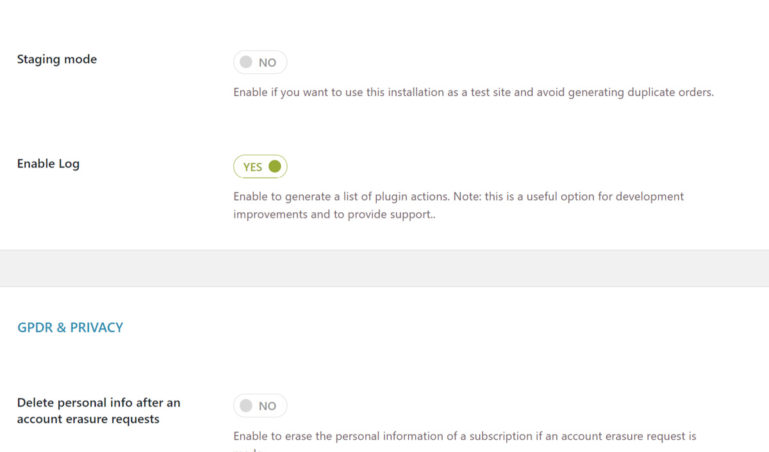The height and width of the screenshot is (452, 769).
Task: Click the gray divider band between sections
Action: click(384, 268)
